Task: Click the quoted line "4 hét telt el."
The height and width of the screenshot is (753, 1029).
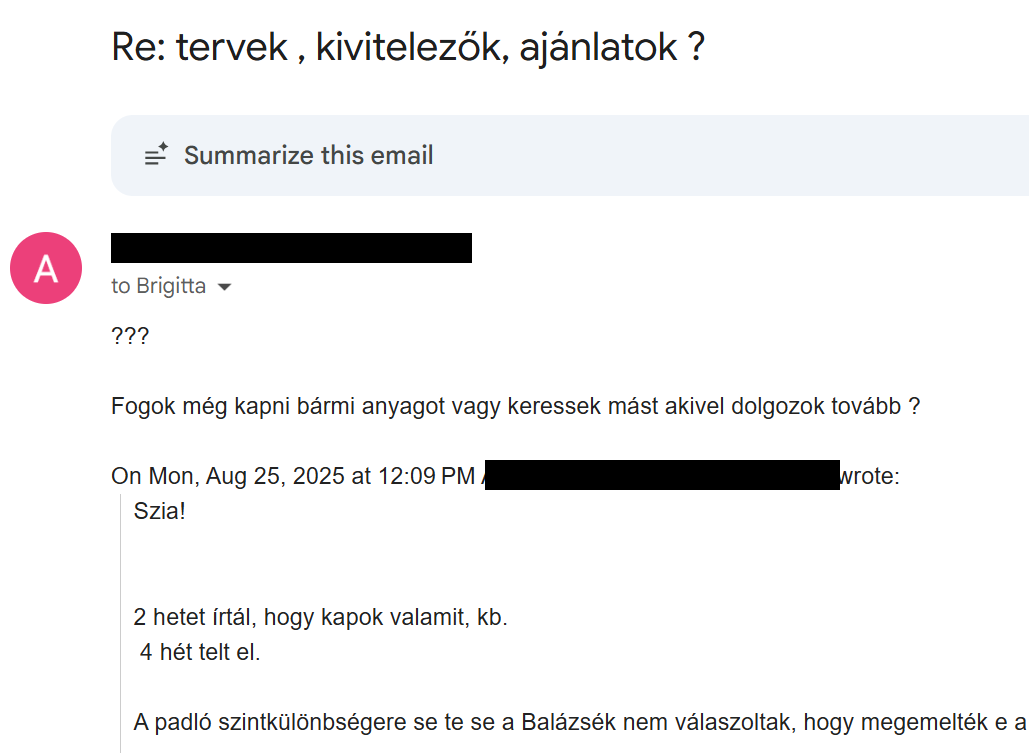Action: 200,654
